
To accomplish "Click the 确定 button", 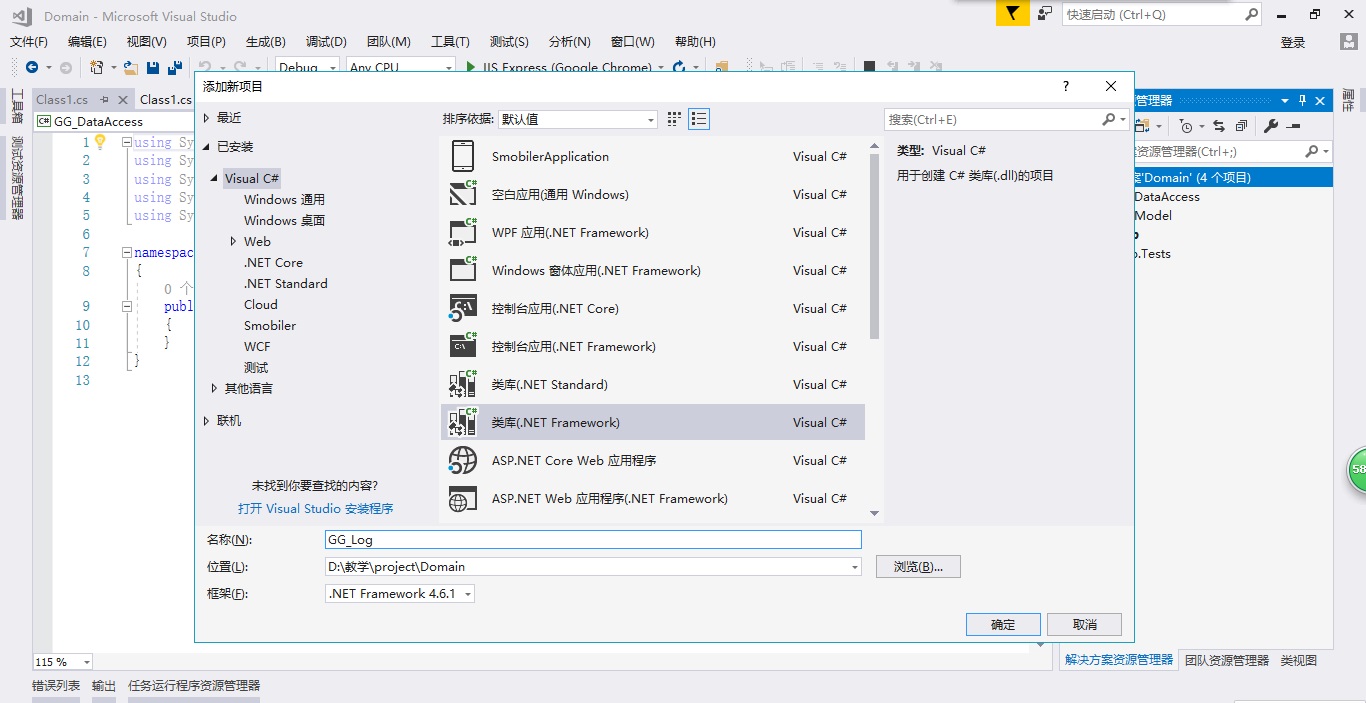I will (1003, 624).
